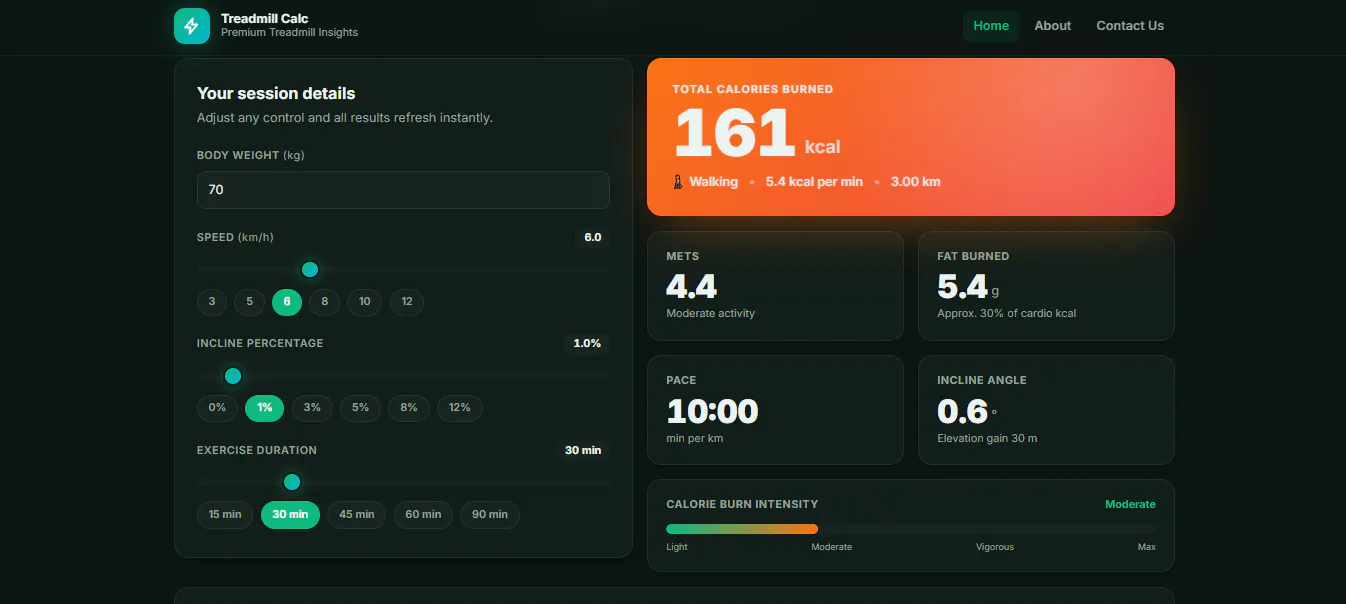Click the 'Your session details' heading

276,93
